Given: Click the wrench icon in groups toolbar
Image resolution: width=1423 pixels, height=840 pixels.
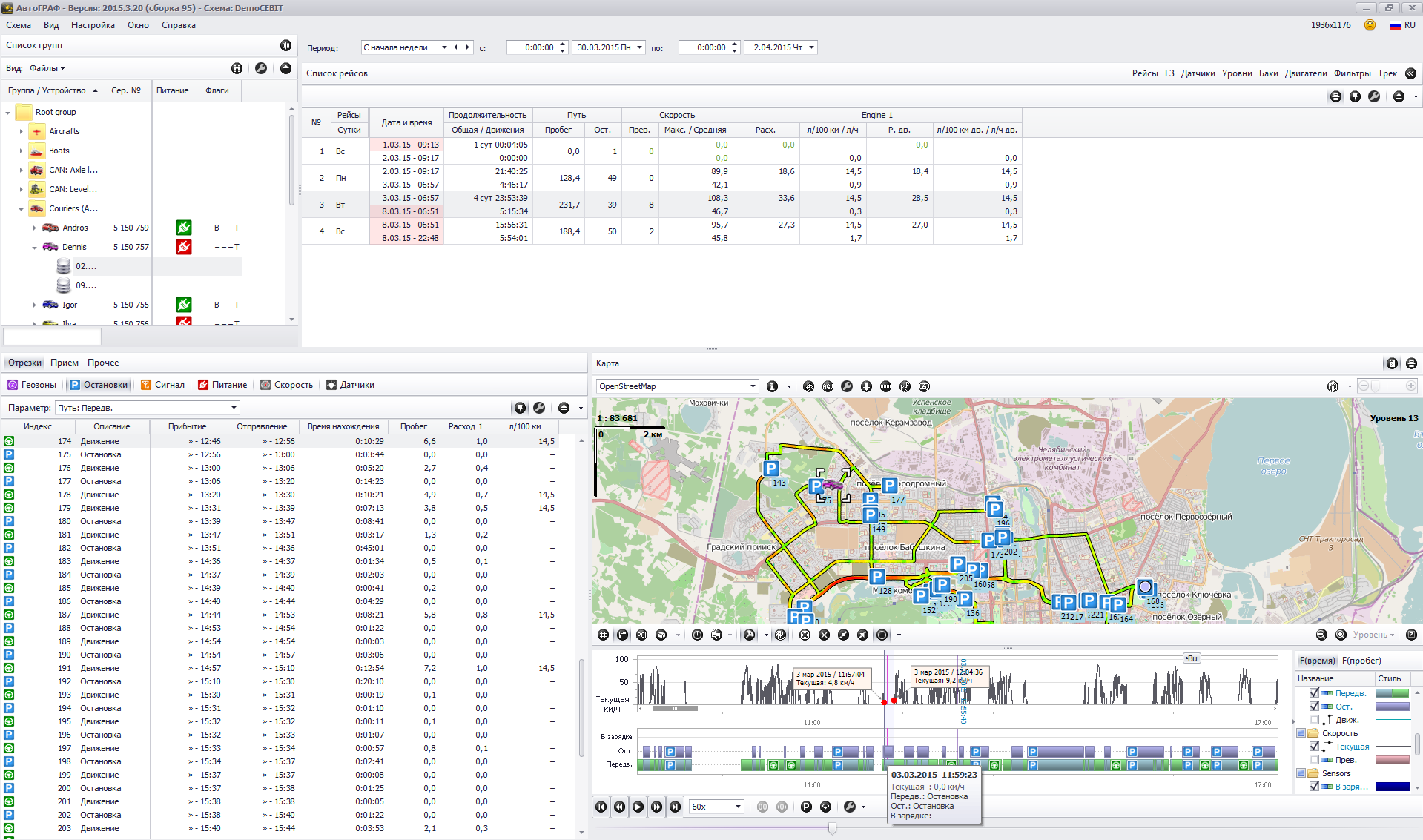Looking at the screenshot, I should tap(261, 68).
